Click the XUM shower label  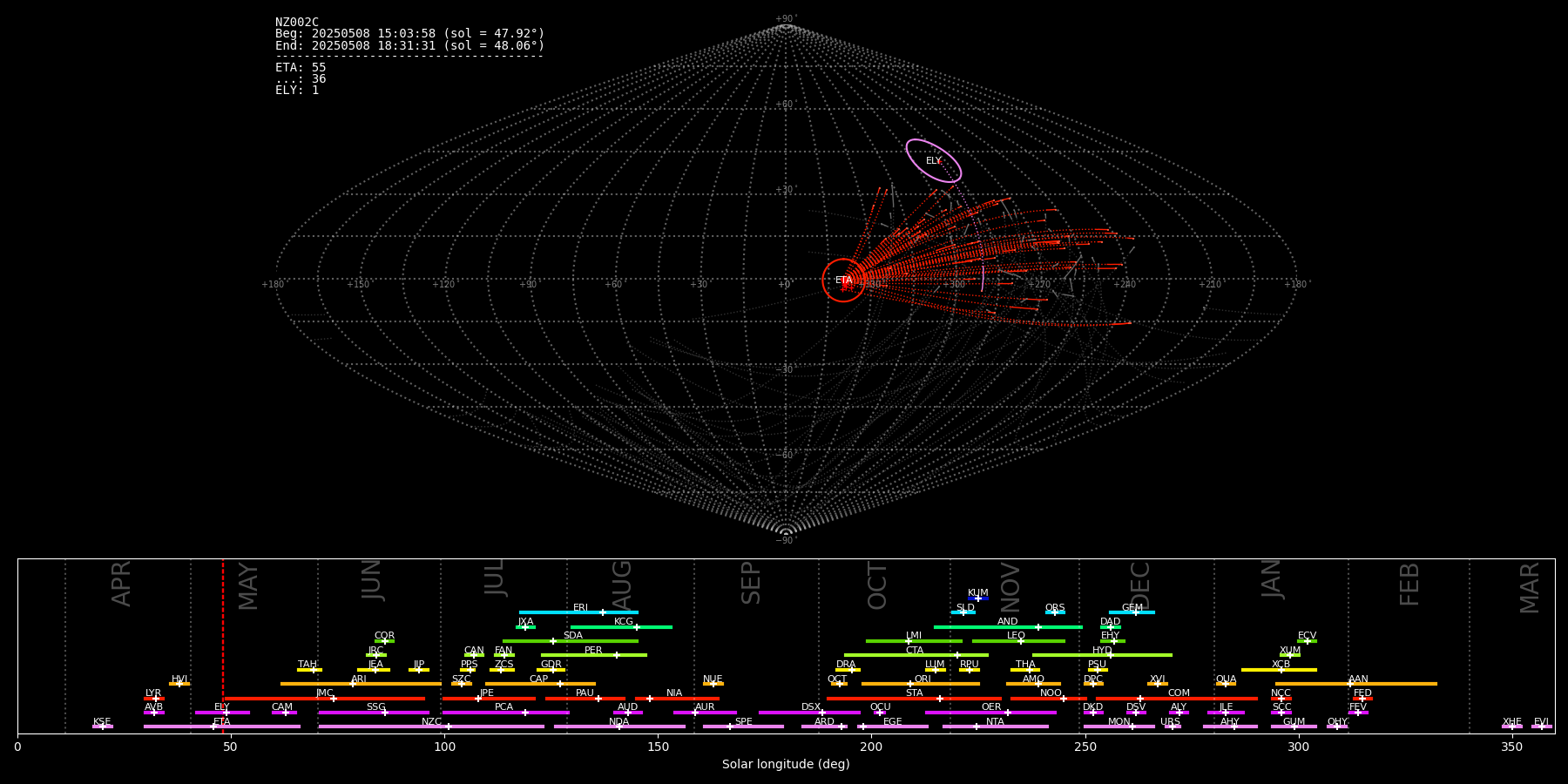click(1290, 651)
